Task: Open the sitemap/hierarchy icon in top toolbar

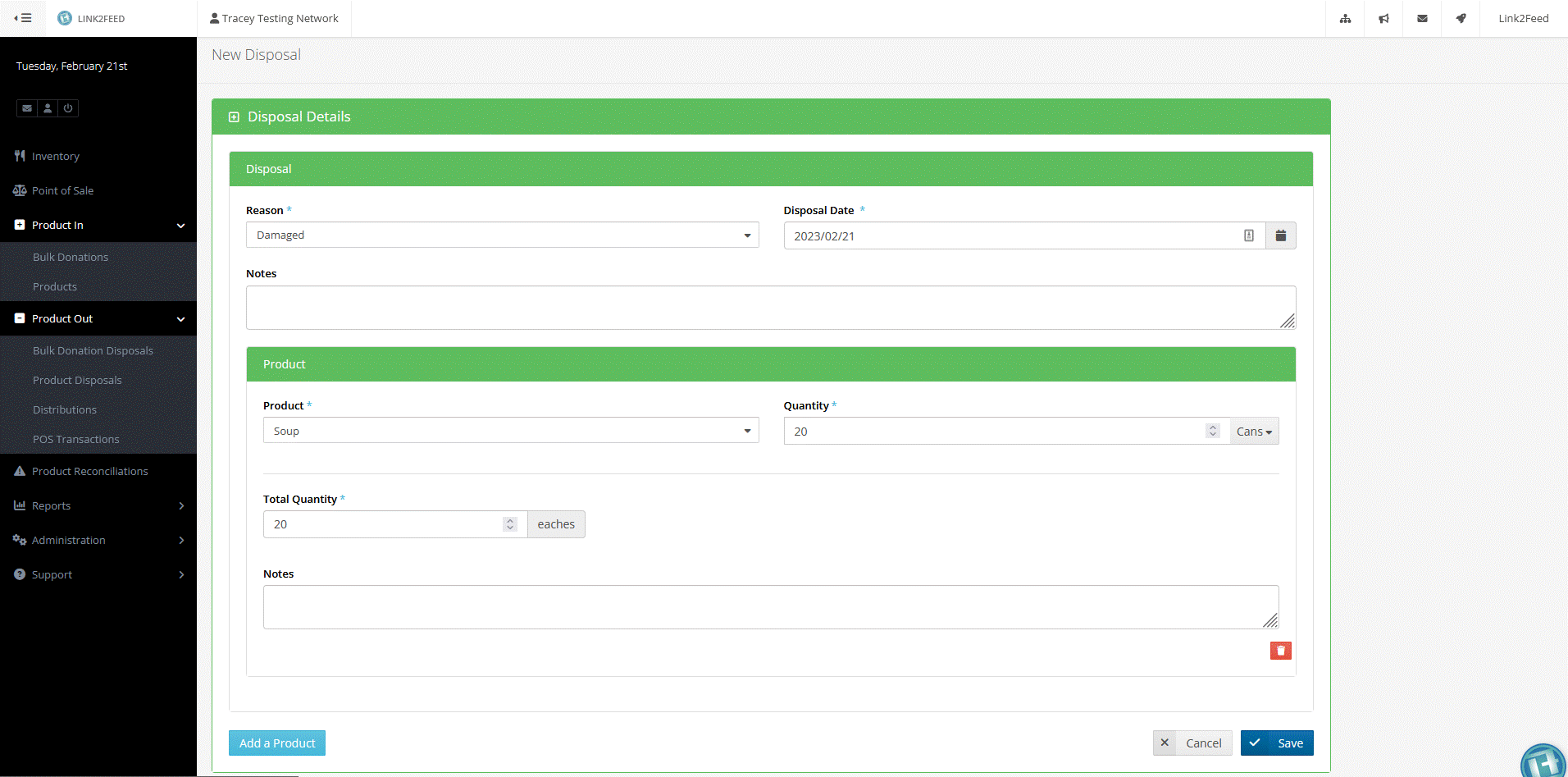Action: [x=1345, y=18]
